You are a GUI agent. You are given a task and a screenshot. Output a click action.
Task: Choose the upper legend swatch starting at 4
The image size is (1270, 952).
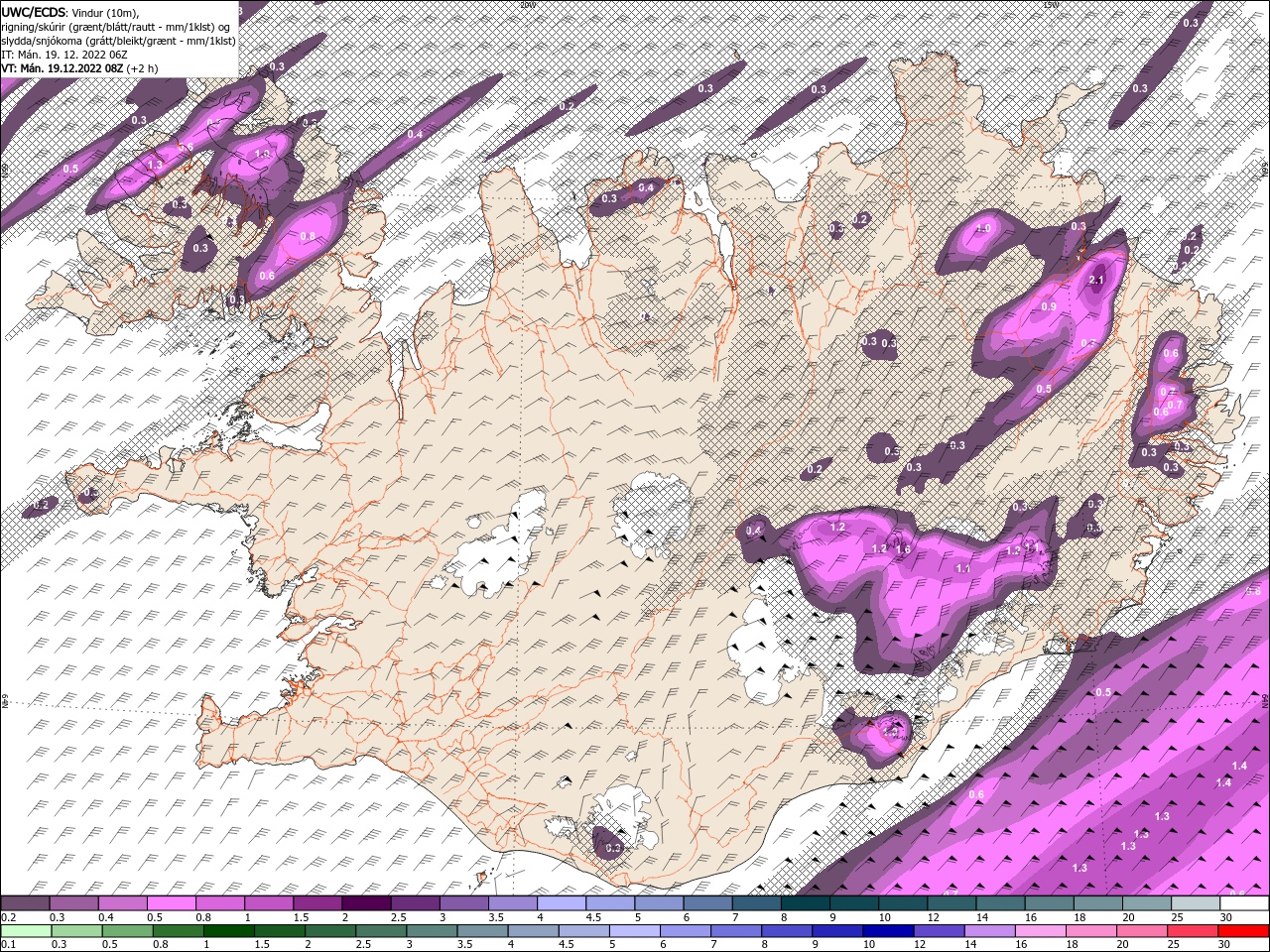tap(562, 903)
